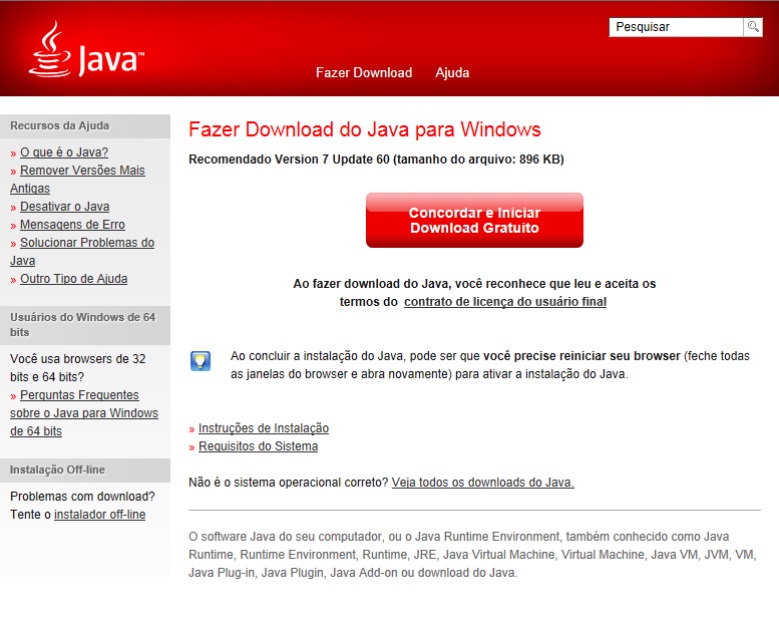Focus the Pesquisar search field
The height and width of the screenshot is (623, 779).
(x=675, y=27)
